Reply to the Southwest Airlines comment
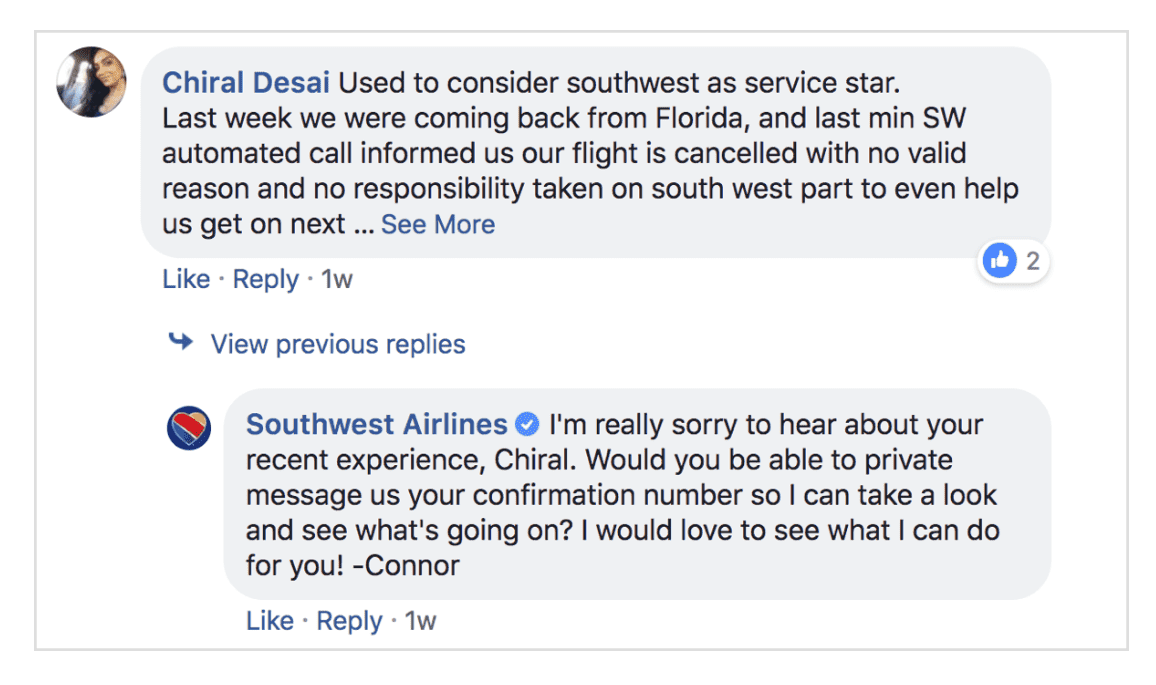 pyautogui.click(x=349, y=621)
